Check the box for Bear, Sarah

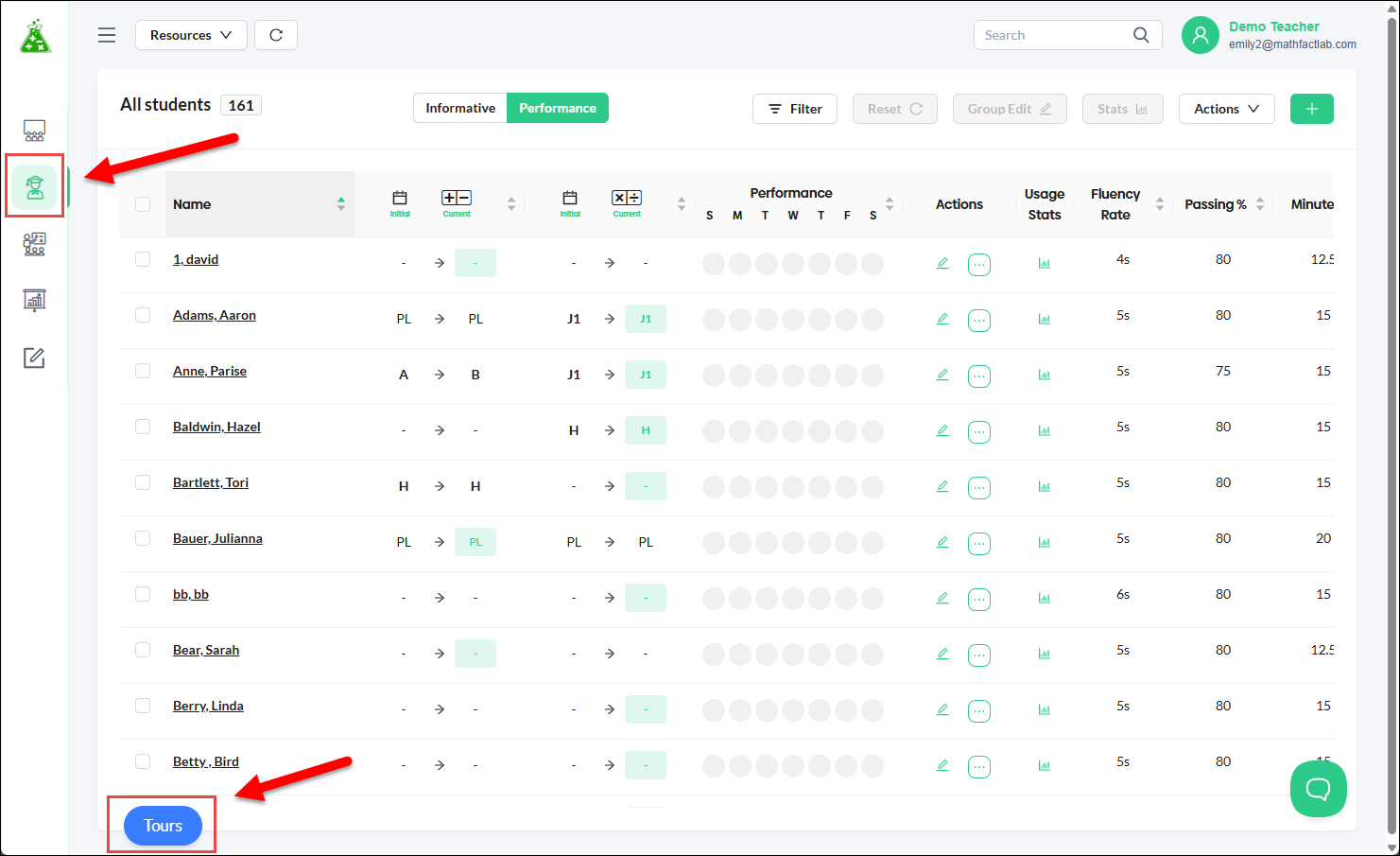[x=143, y=650]
